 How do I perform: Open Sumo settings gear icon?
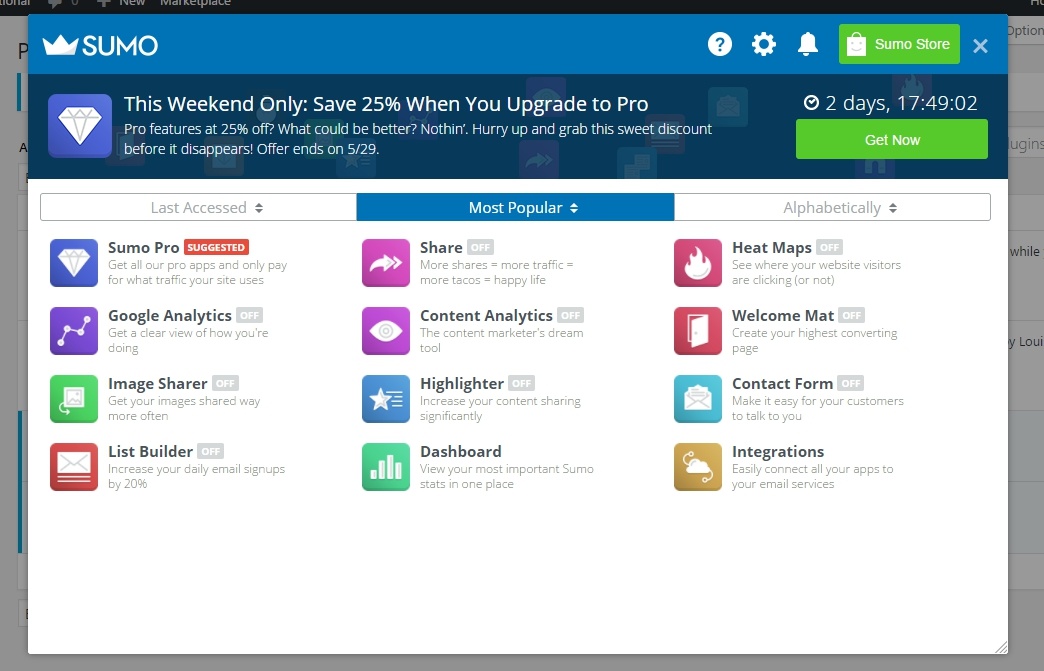[764, 45]
